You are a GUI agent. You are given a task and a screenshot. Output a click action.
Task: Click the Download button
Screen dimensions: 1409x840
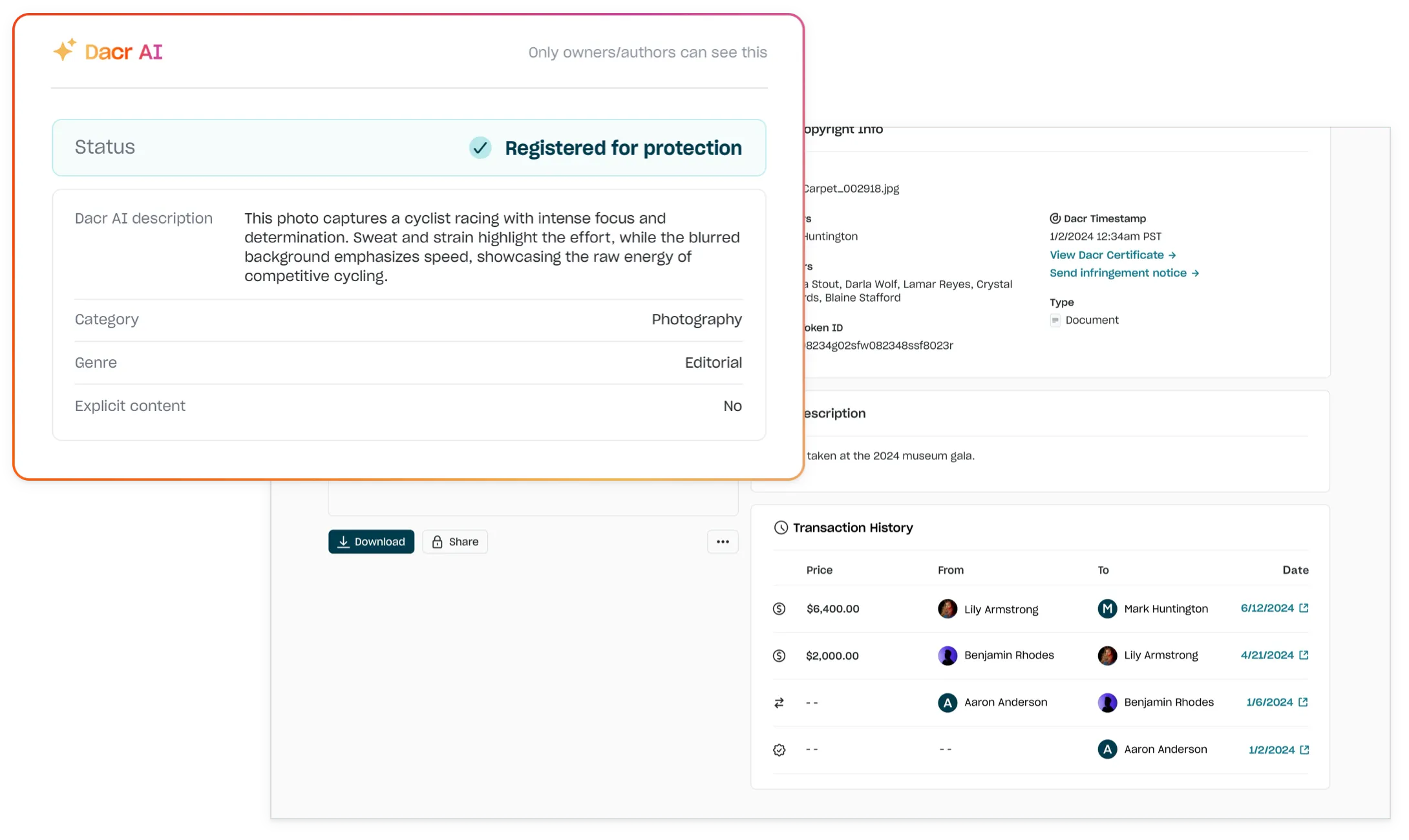point(371,541)
